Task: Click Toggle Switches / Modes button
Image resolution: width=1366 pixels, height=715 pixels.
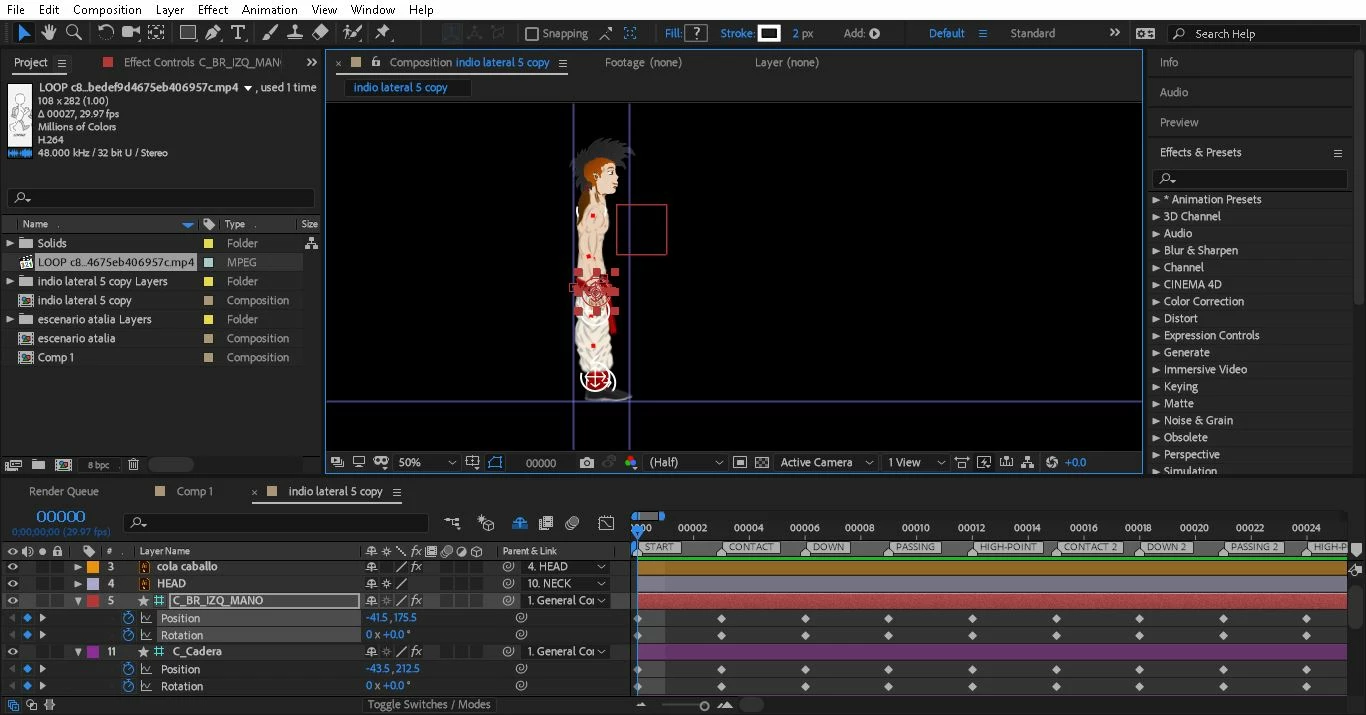Action: [428, 705]
